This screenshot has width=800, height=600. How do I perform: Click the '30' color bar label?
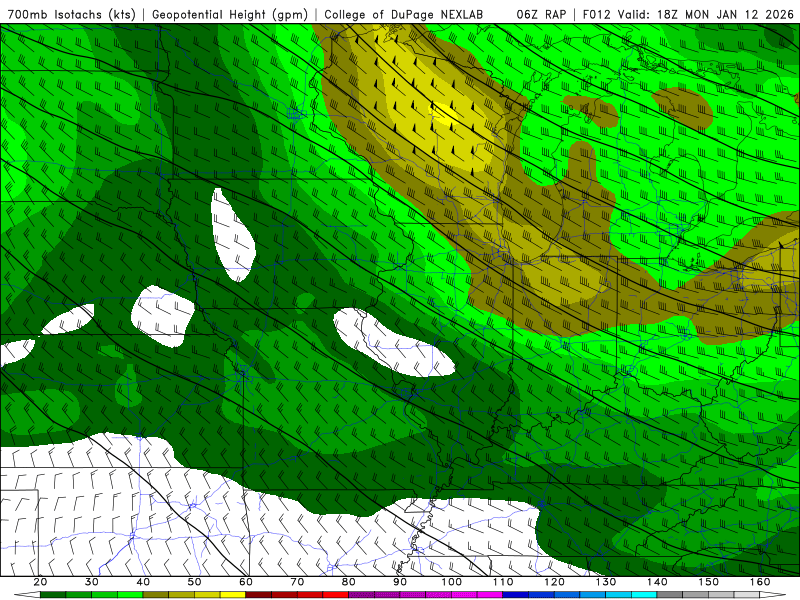(91, 582)
